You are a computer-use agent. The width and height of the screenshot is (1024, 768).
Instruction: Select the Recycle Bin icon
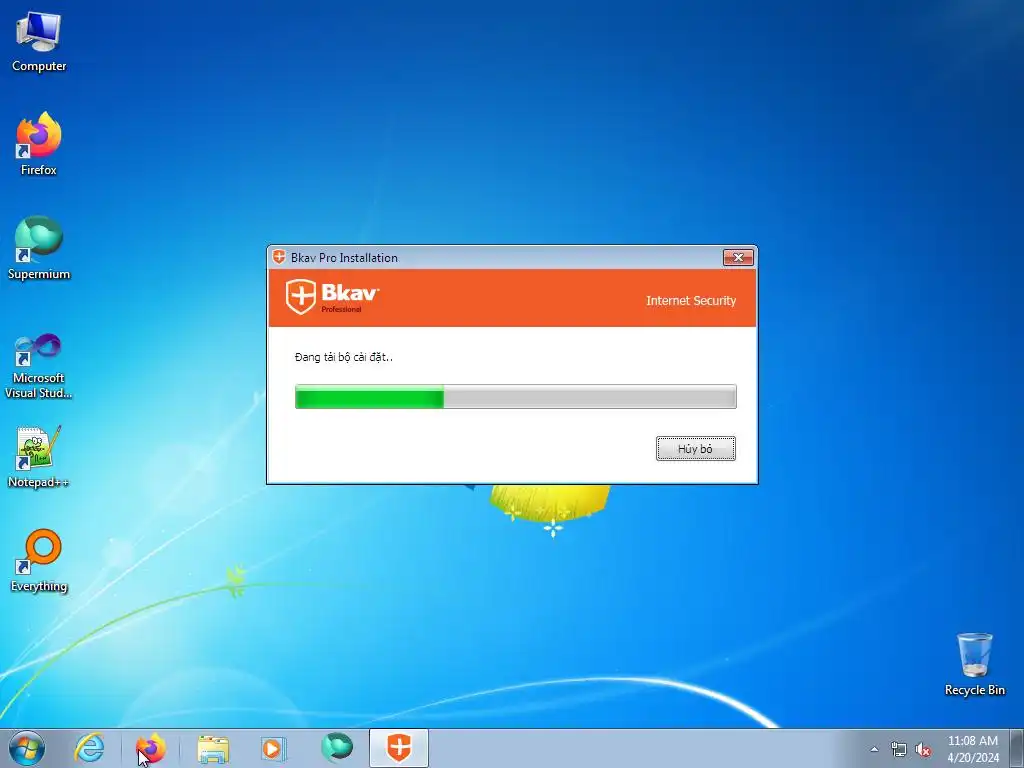[974, 664]
